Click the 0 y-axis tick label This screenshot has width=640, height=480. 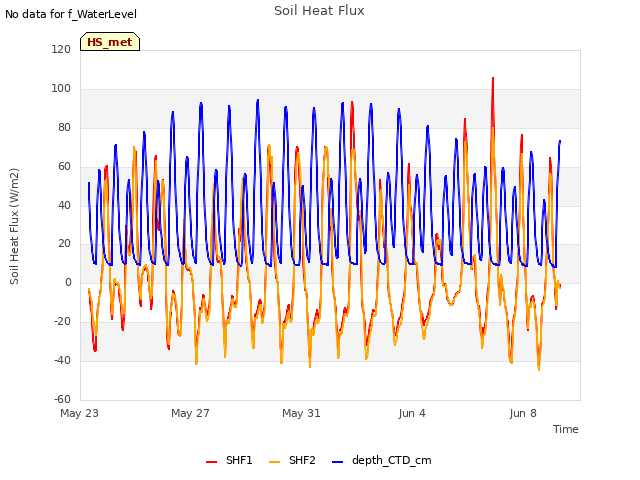click(68, 282)
